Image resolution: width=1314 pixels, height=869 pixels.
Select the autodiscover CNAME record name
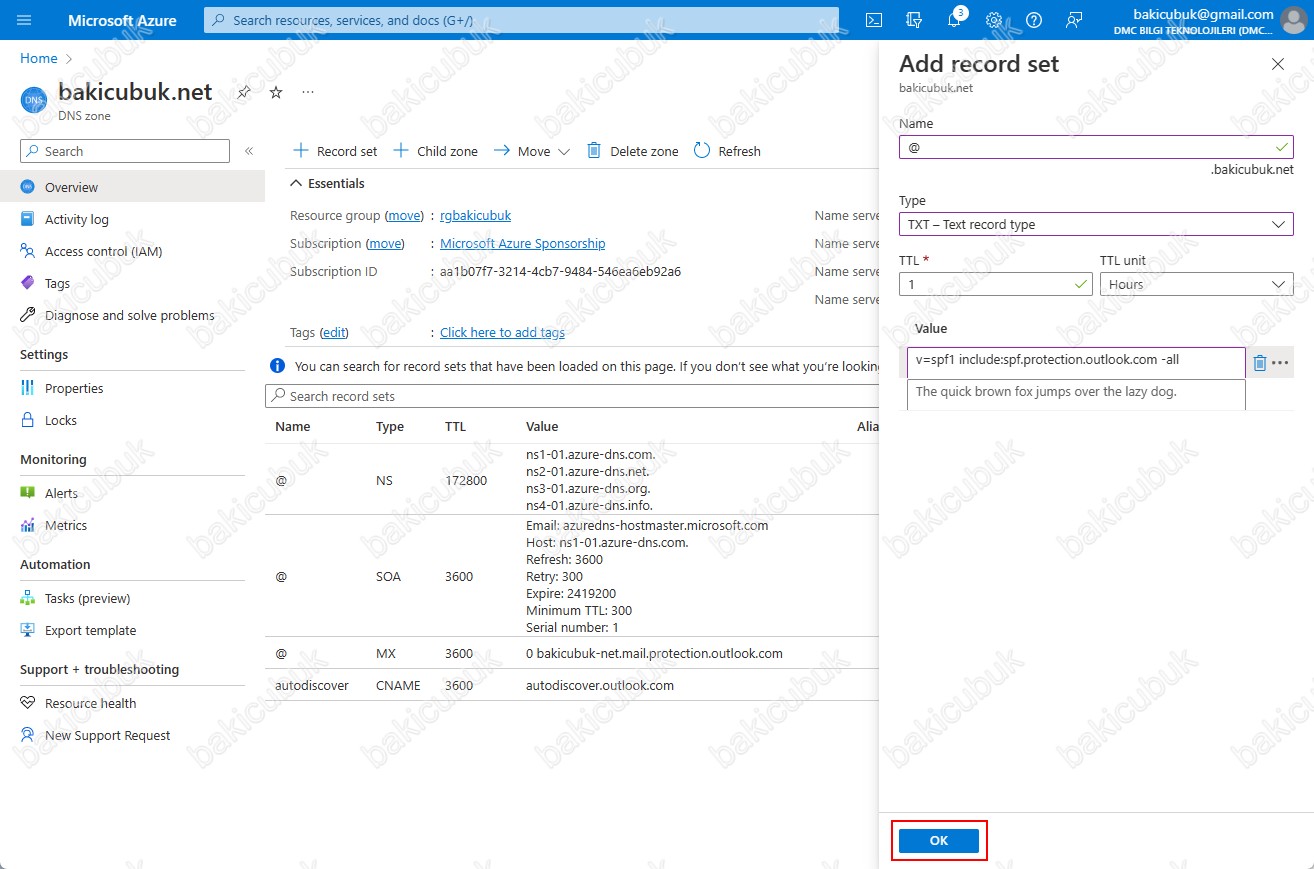point(312,685)
